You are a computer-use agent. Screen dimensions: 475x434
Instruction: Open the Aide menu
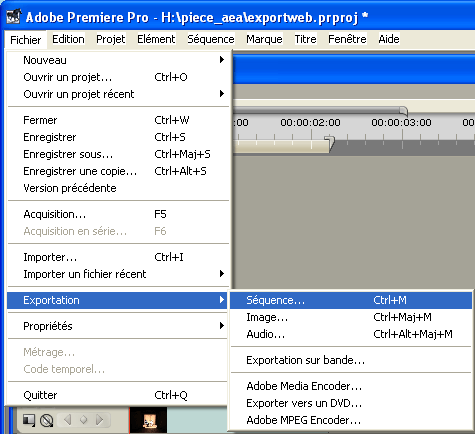[389, 39]
